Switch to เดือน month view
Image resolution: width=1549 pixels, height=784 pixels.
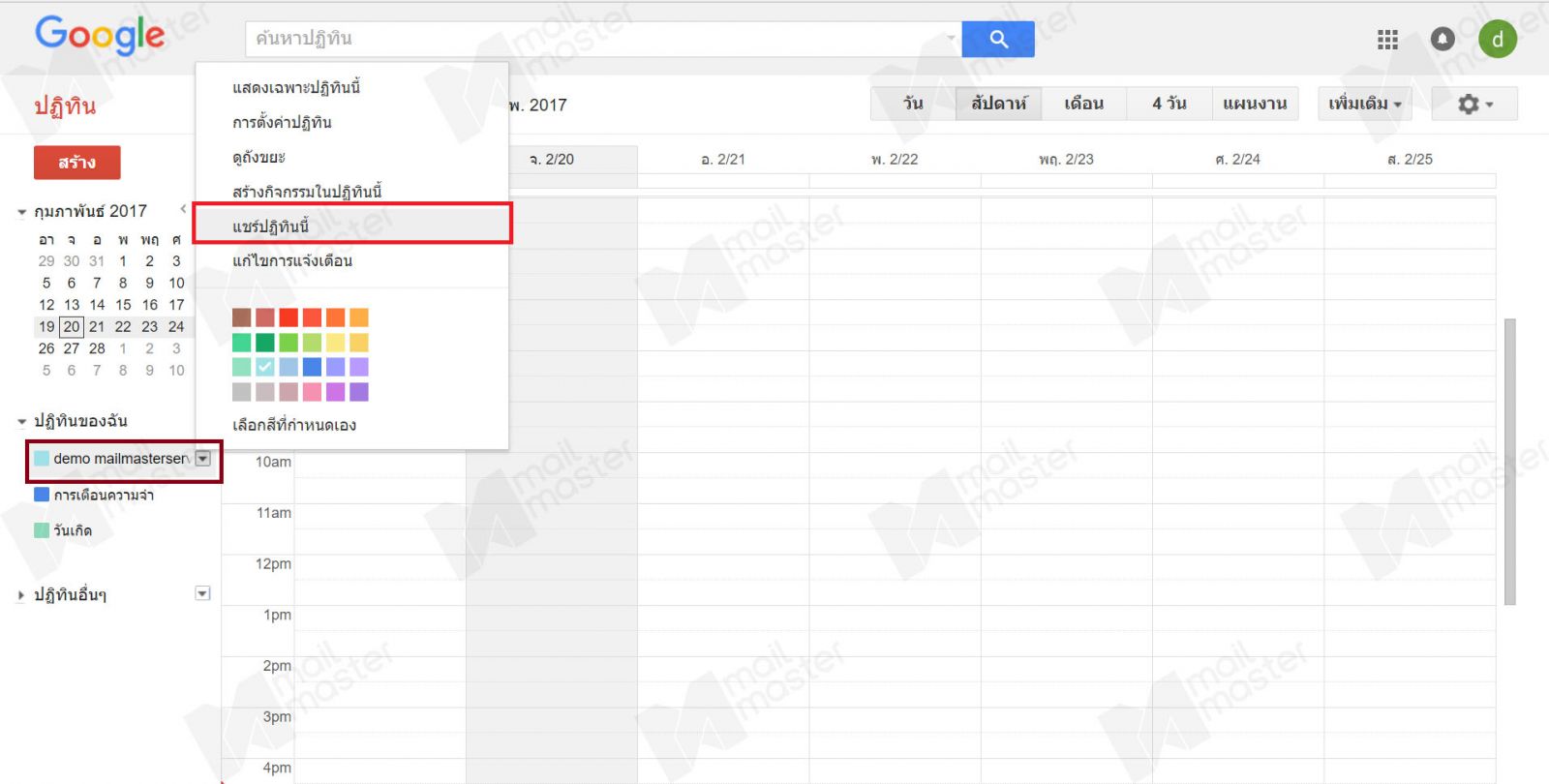1083,104
